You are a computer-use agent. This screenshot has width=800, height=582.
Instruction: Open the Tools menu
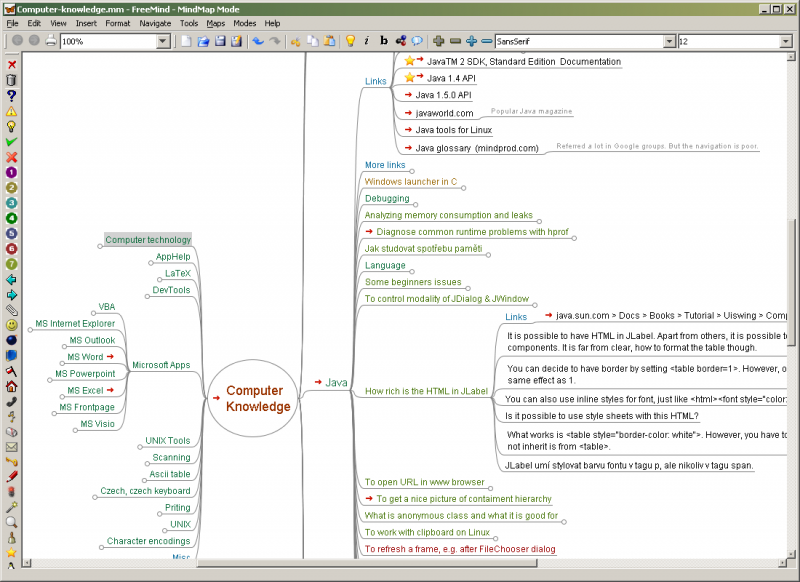coord(189,23)
